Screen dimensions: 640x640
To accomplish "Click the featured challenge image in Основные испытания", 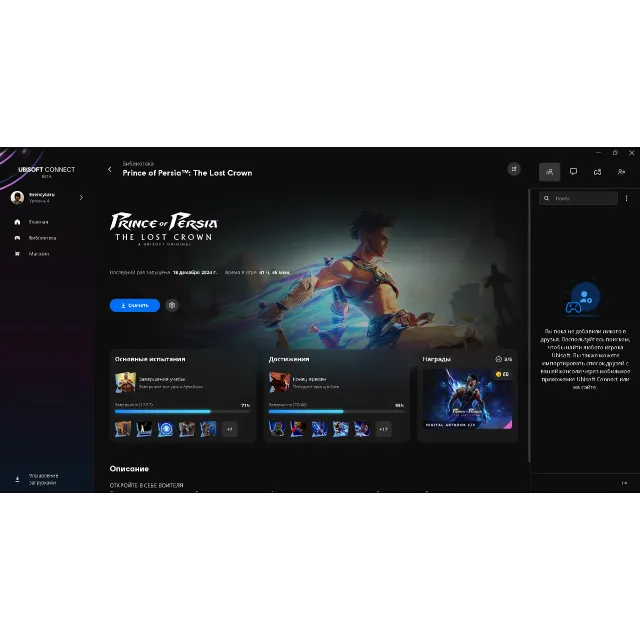I will point(125,382).
